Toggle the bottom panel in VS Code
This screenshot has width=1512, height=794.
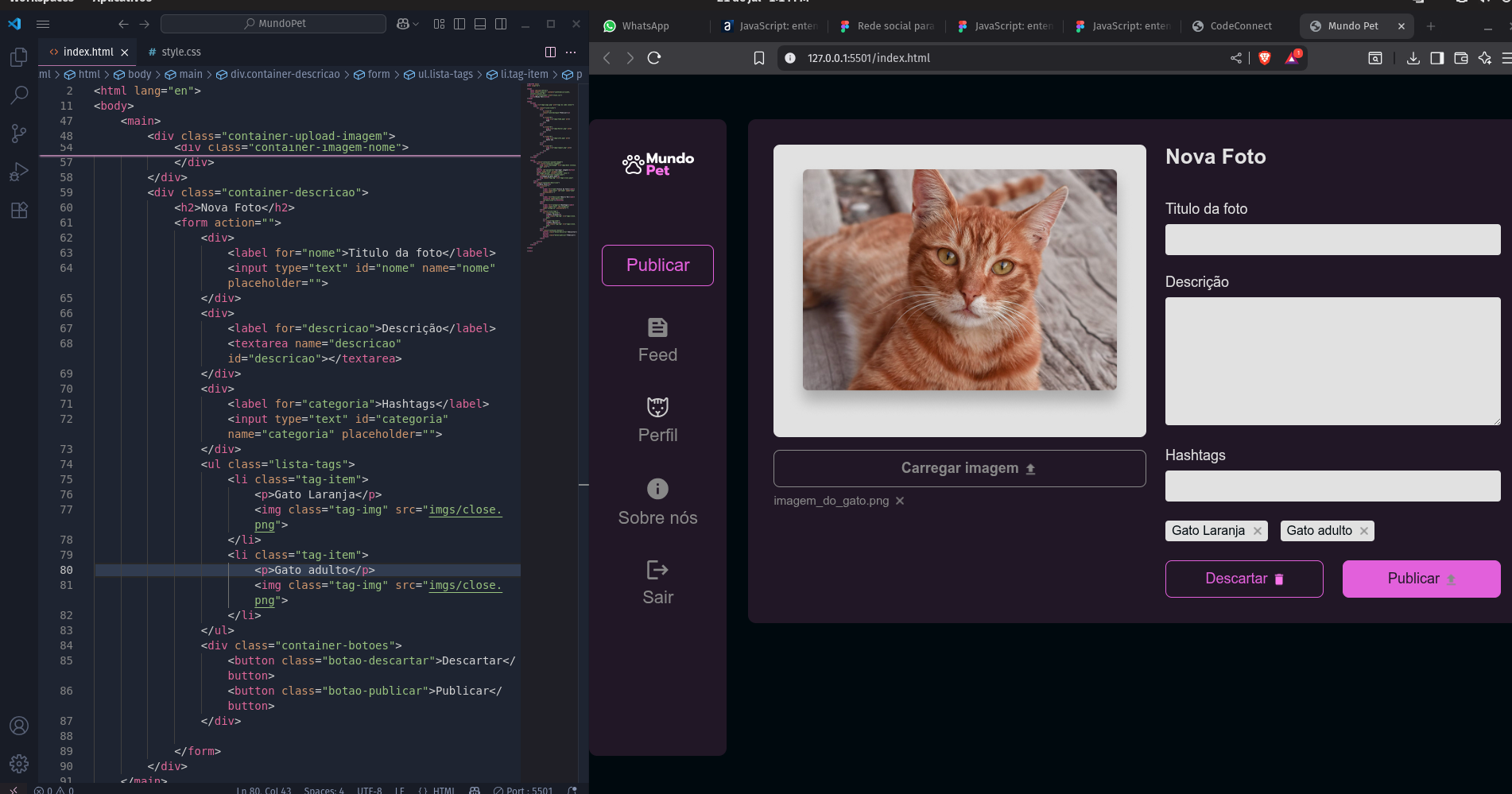480,24
